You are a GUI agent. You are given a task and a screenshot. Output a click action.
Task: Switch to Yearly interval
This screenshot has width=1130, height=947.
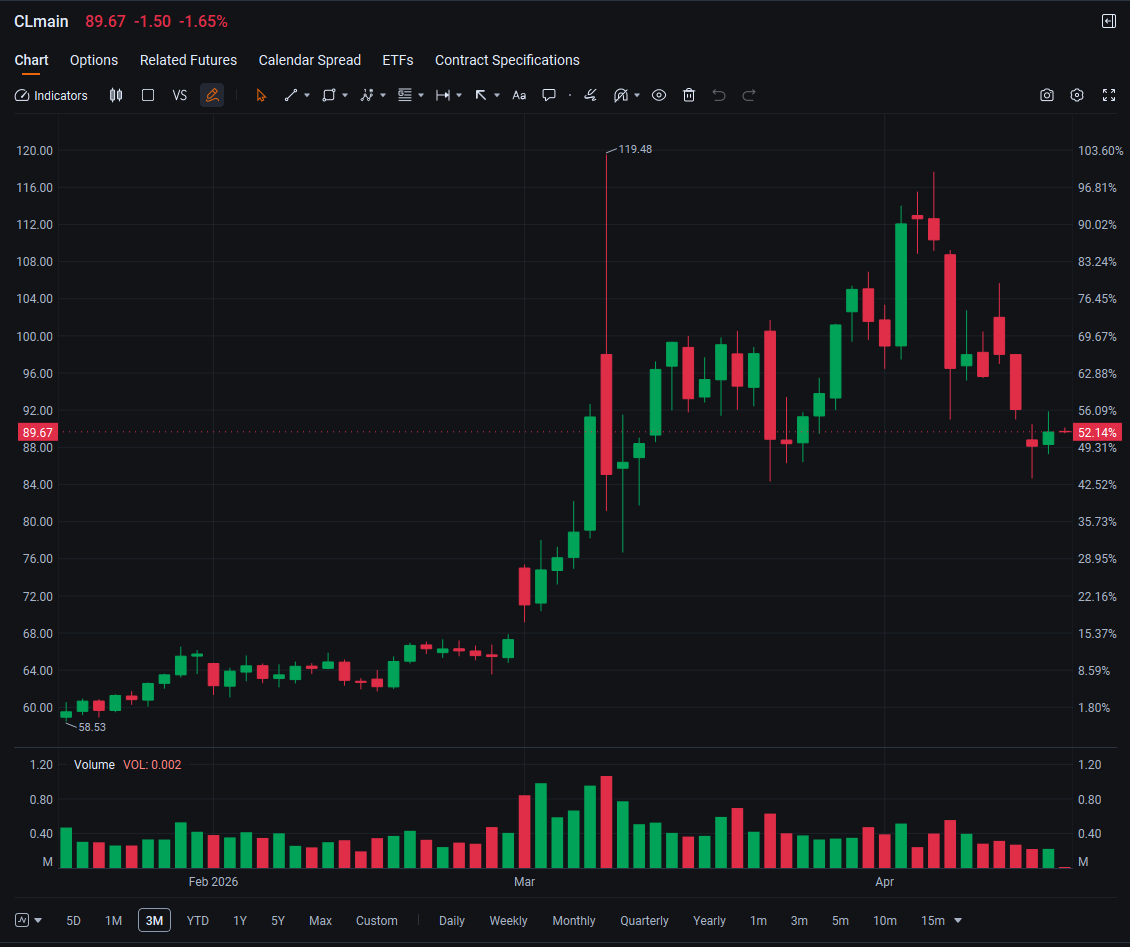pos(709,920)
